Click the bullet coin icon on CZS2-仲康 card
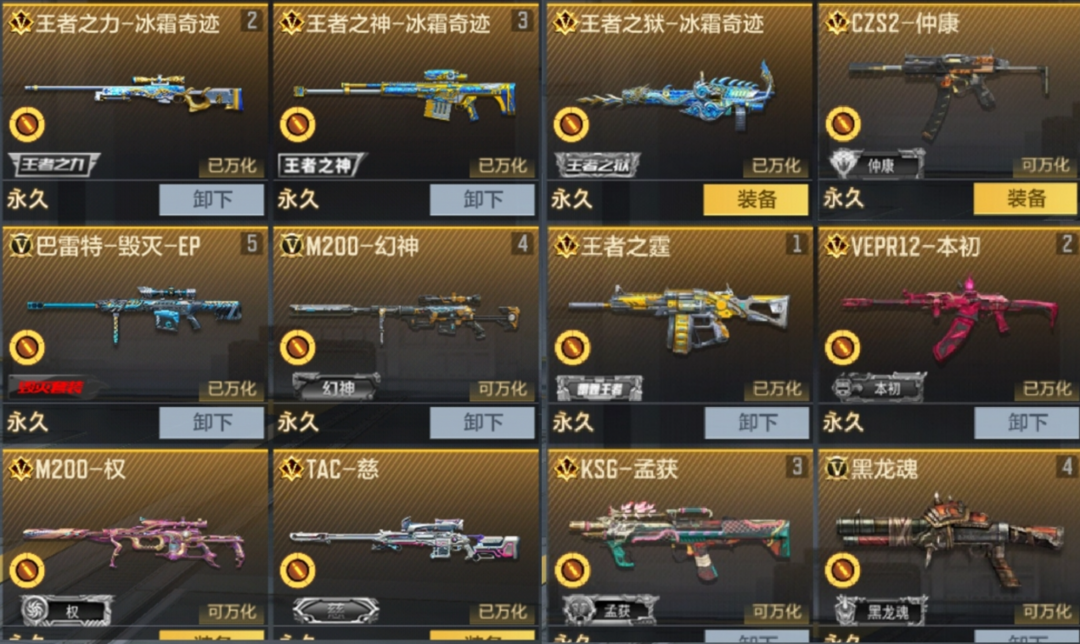 pyautogui.click(x=842, y=124)
